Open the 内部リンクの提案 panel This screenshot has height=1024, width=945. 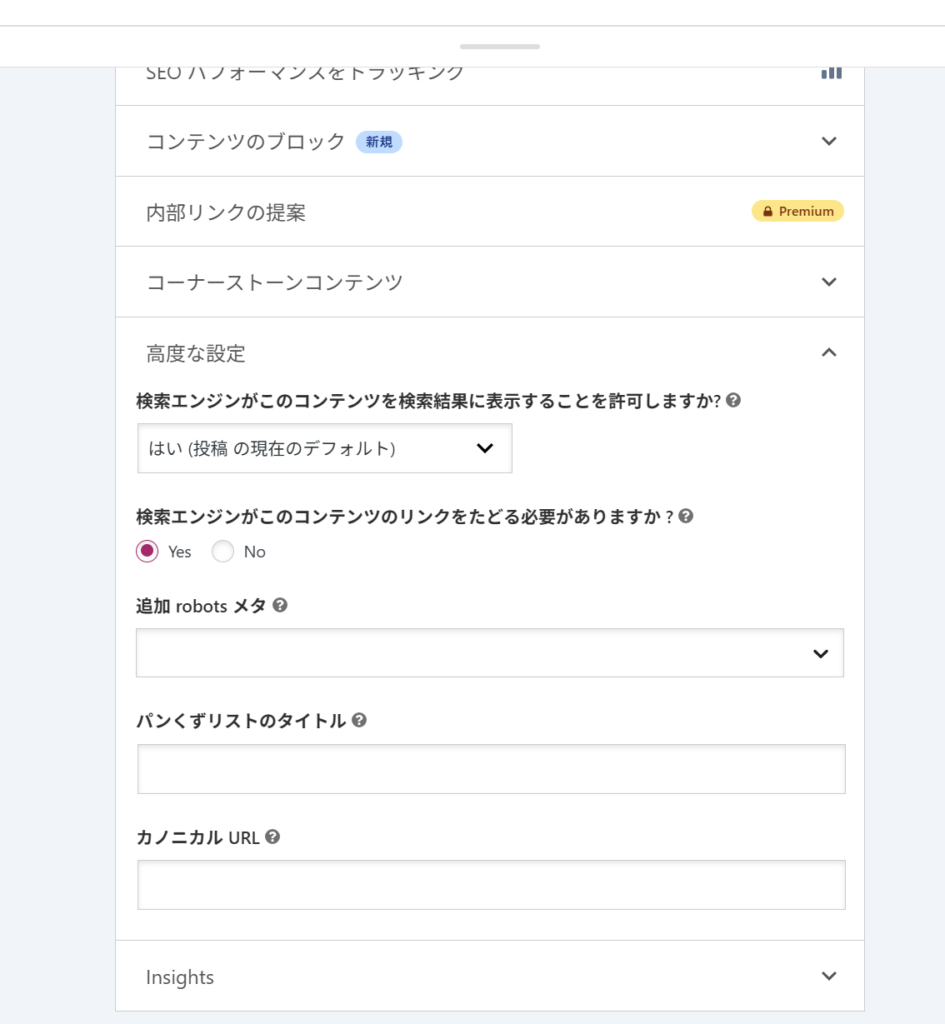coord(226,212)
